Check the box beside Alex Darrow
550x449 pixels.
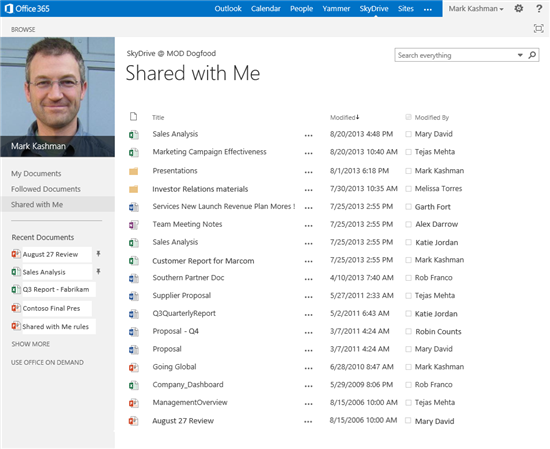click(408, 224)
